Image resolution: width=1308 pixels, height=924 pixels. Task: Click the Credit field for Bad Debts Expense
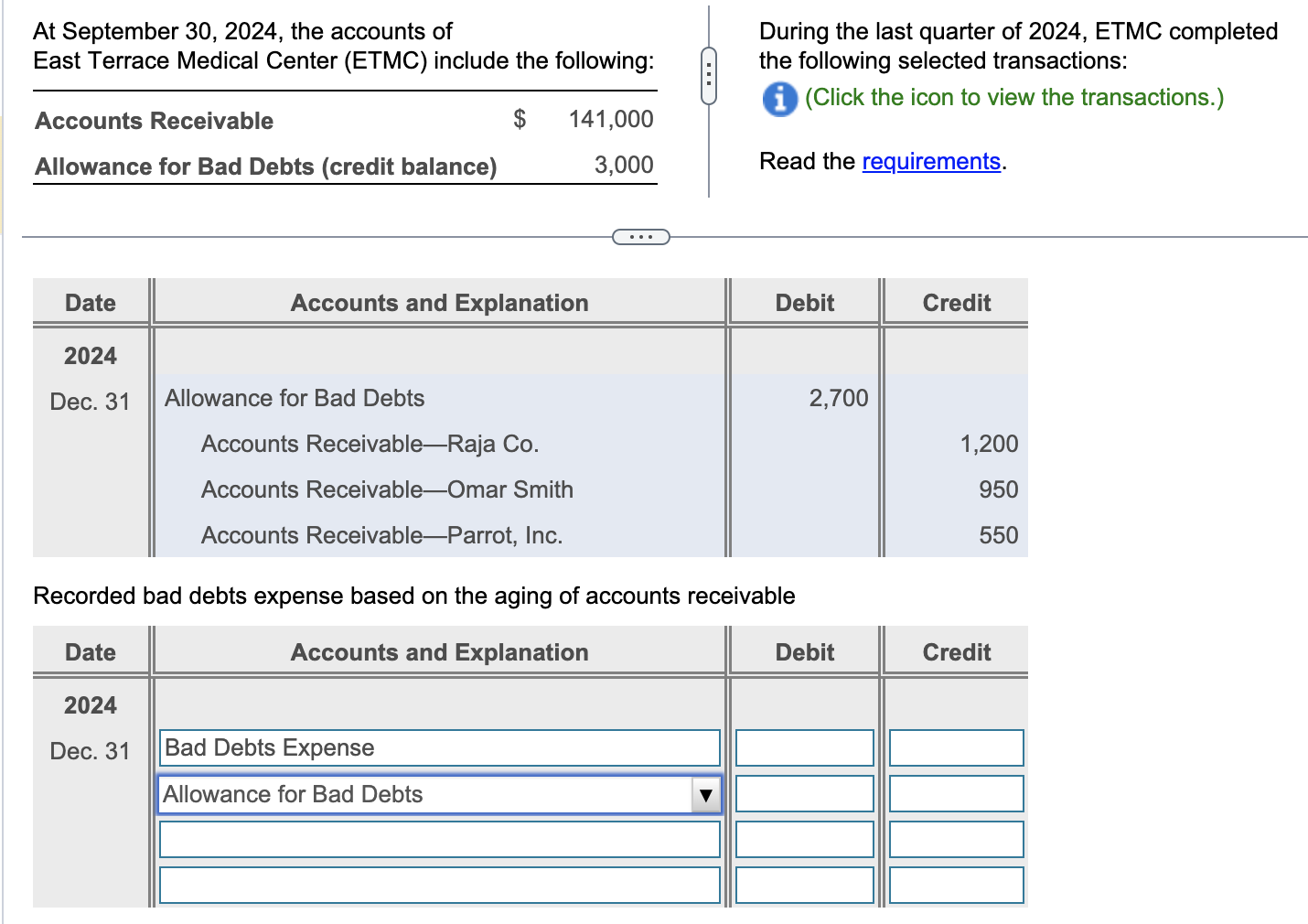(x=956, y=747)
